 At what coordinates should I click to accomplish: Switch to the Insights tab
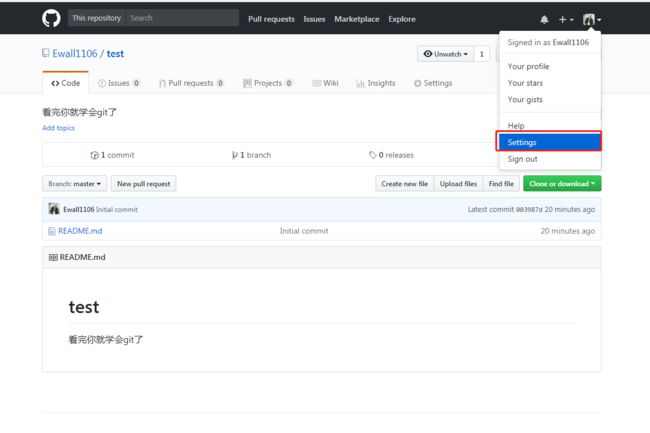click(376, 83)
